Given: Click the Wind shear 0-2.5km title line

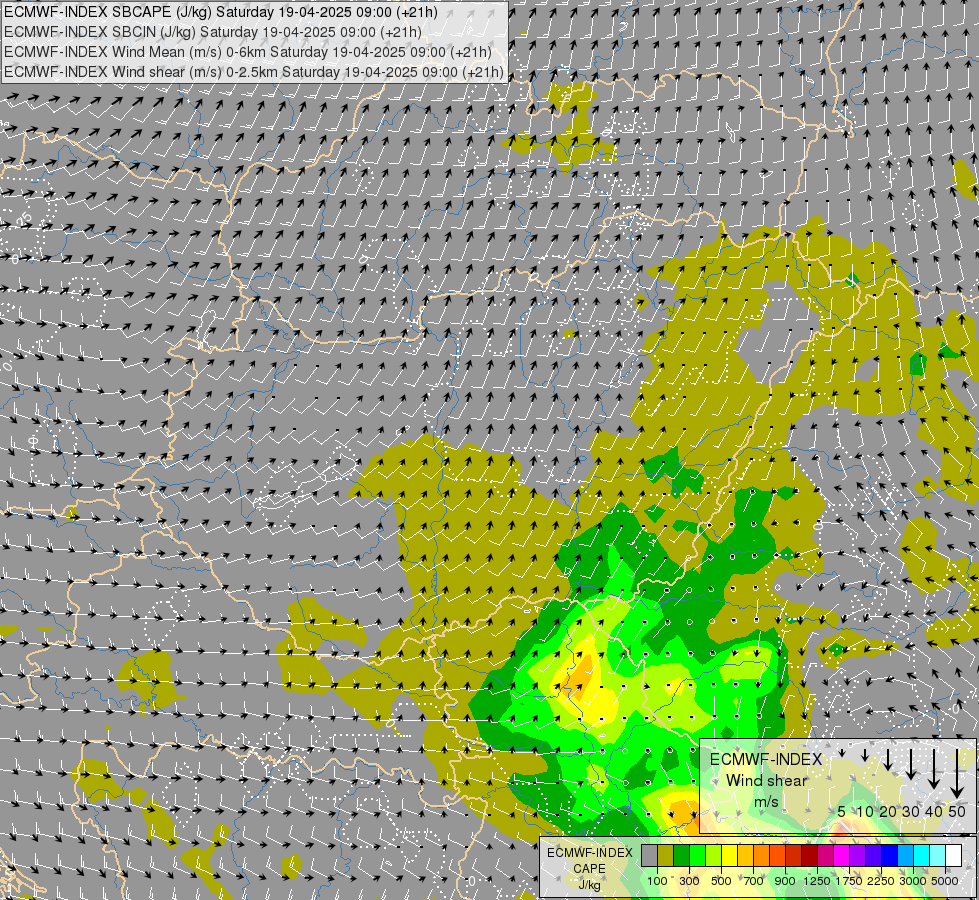Looking at the screenshot, I should coord(253,72).
